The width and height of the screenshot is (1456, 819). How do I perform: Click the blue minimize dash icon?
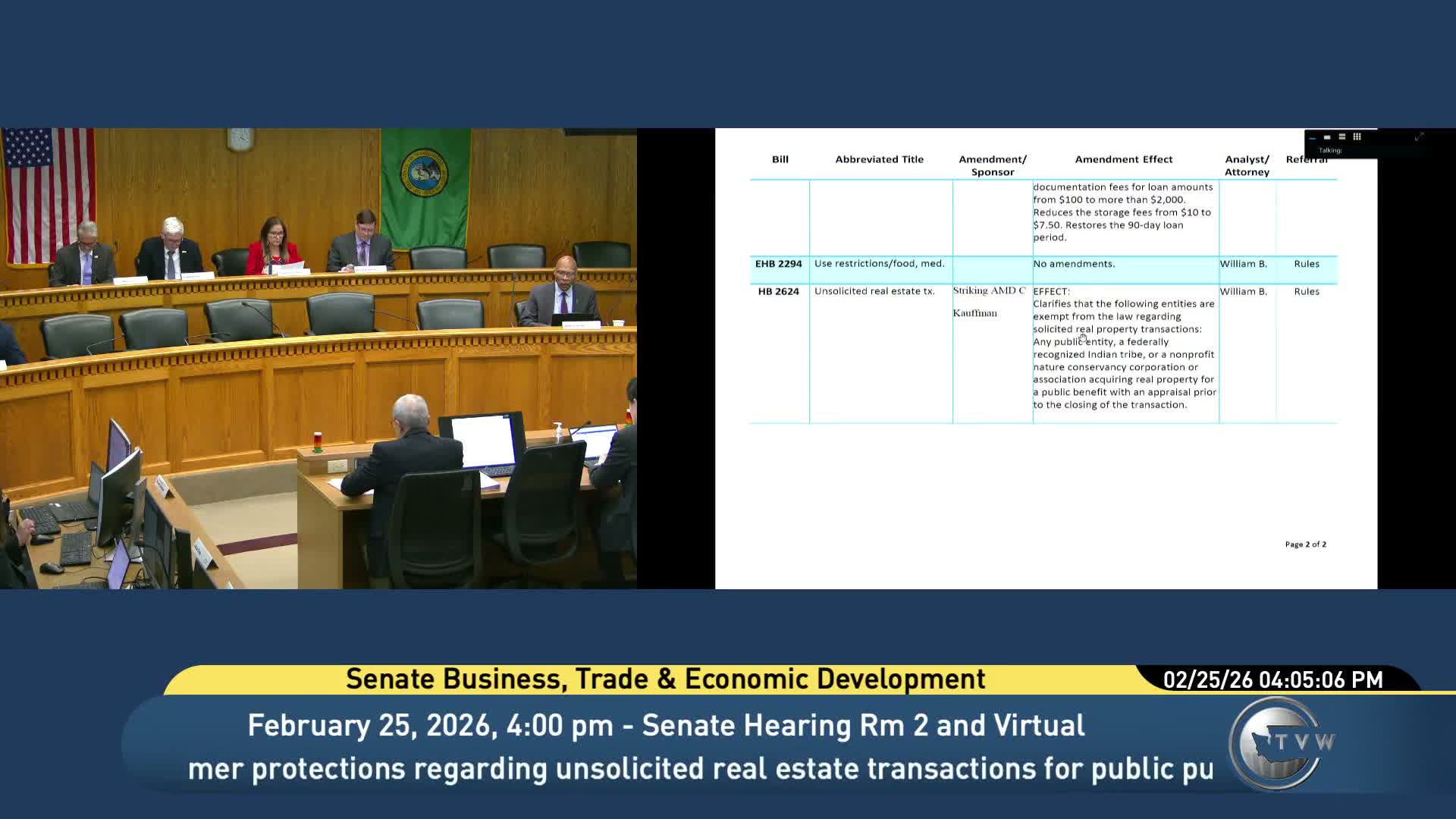pos(1313,138)
